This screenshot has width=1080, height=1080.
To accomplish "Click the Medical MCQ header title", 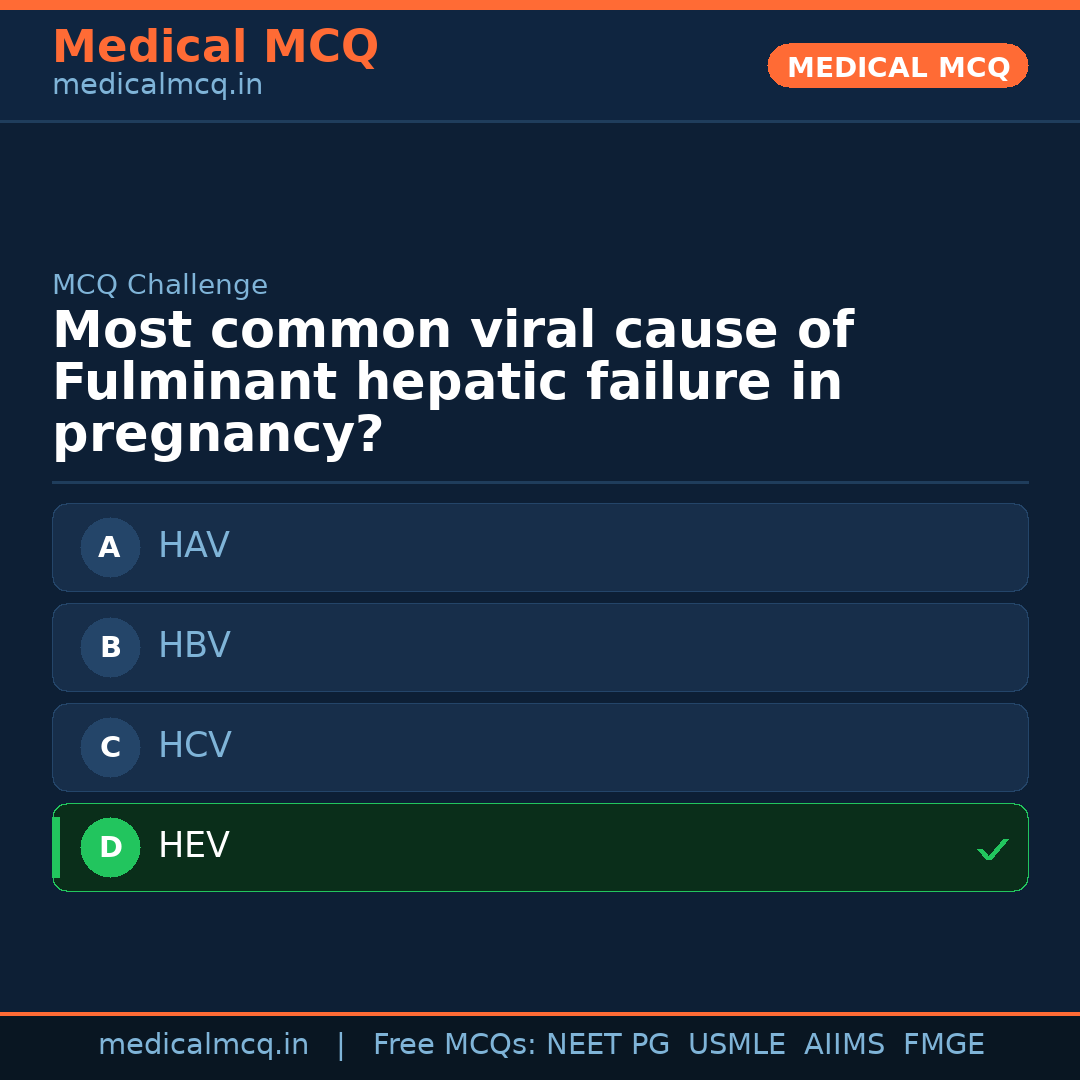I will point(215,46).
